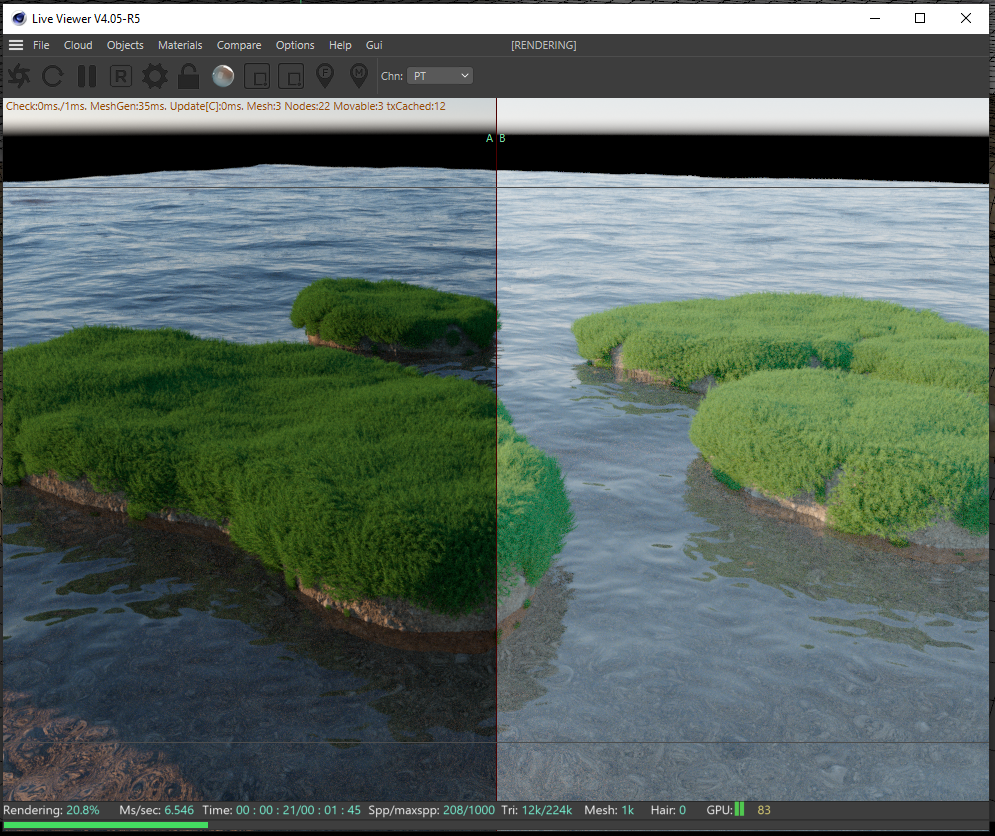Click the Hair 0 status entry

click(x=668, y=810)
